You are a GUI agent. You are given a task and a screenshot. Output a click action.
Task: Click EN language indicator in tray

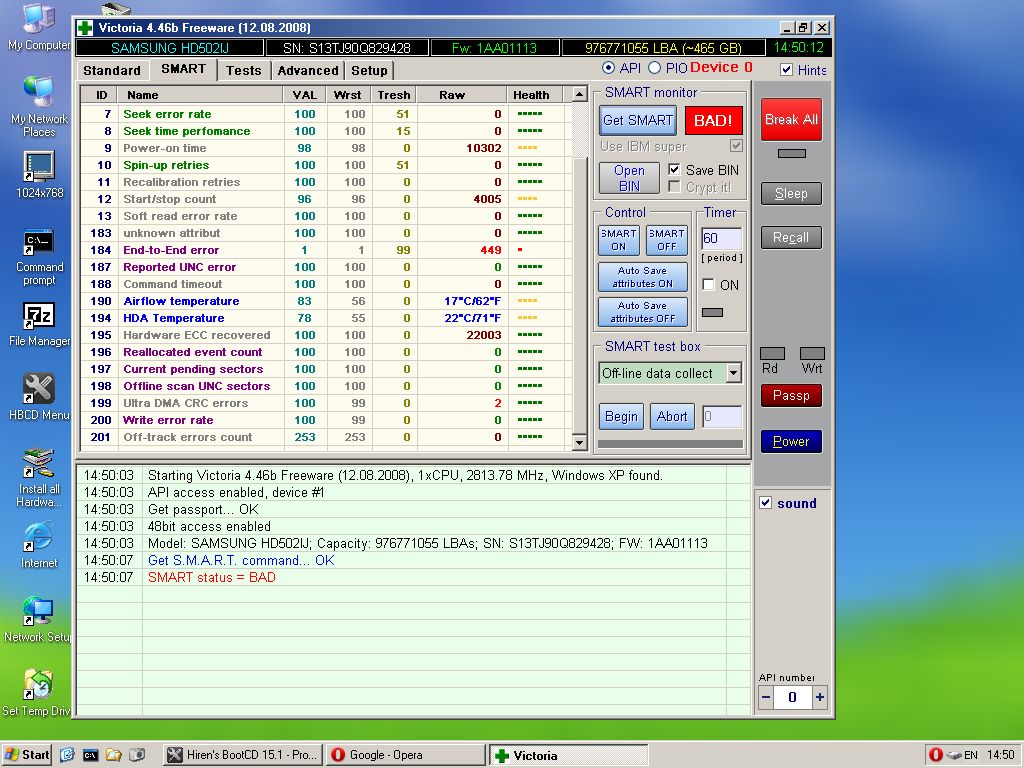[971, 756]
